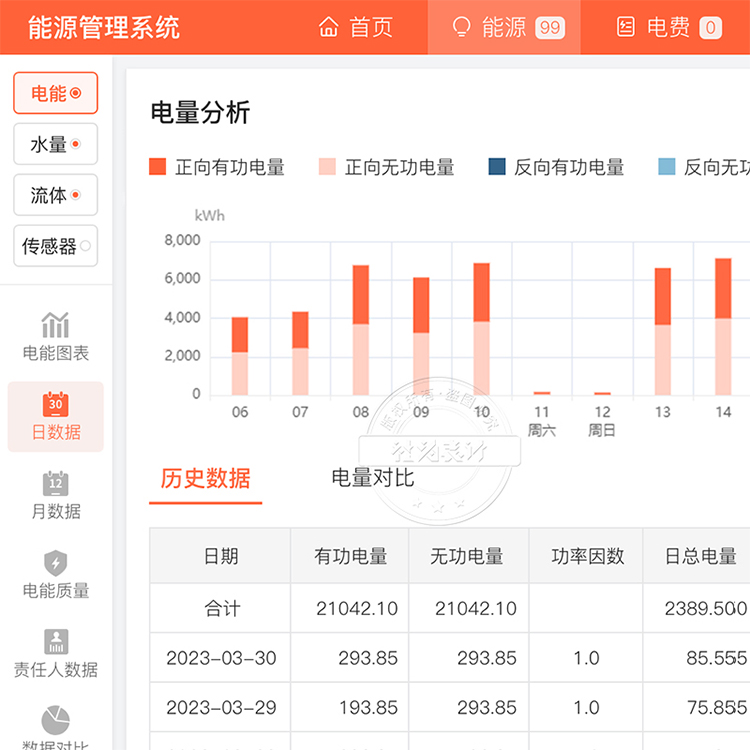750x750 pixels.
Task: Select the 电能 category button
Action: pyautogui.click(x=55, y=93)
